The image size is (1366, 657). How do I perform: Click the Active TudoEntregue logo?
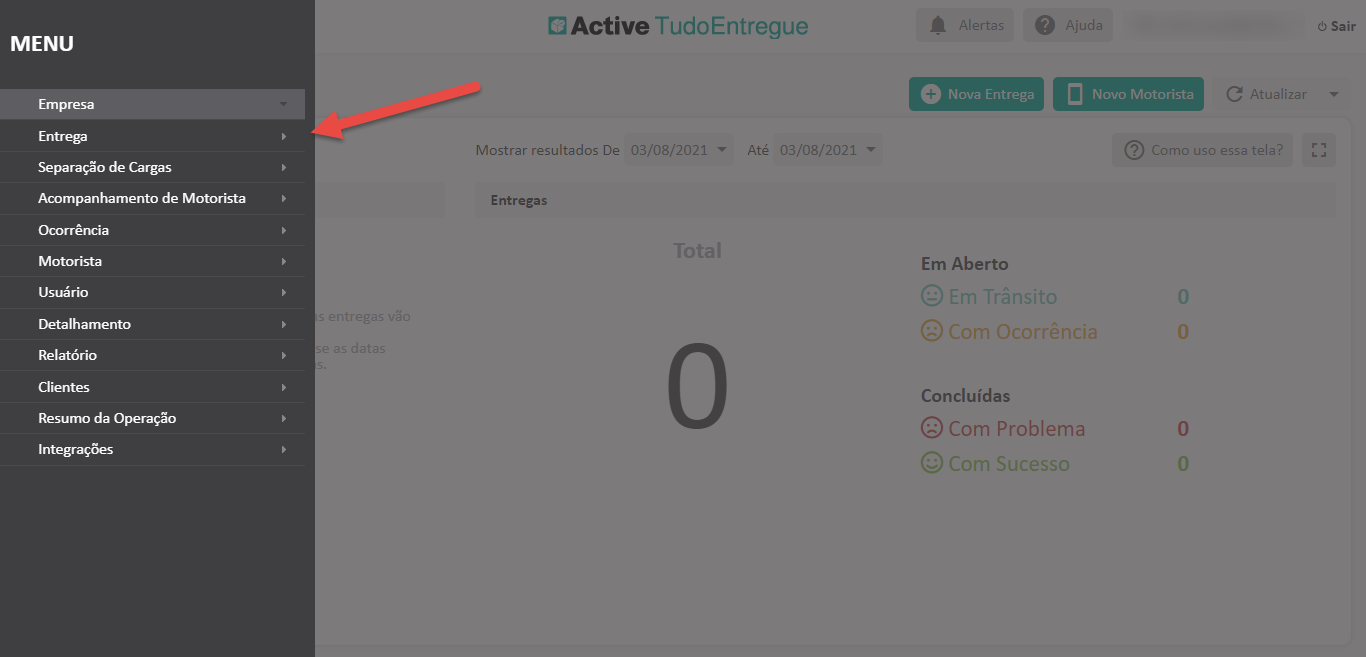click(x=678, y=26)
